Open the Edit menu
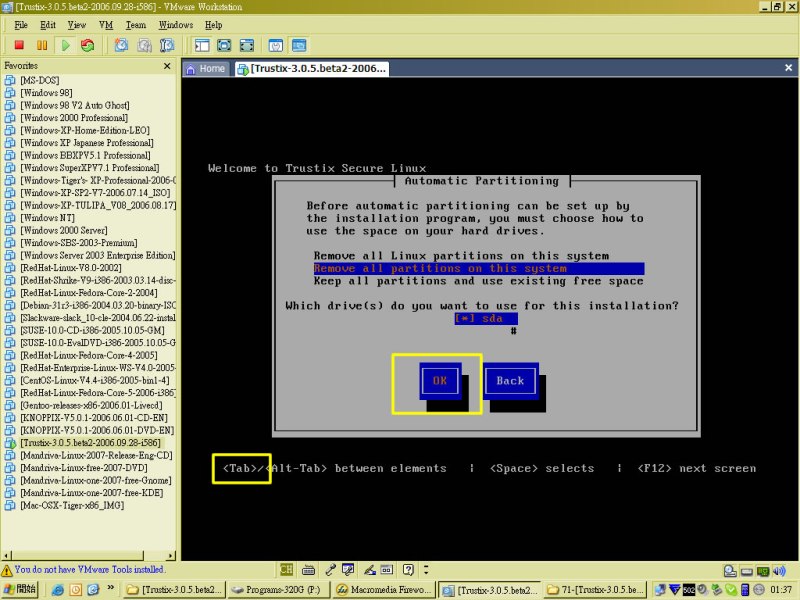 47,25
